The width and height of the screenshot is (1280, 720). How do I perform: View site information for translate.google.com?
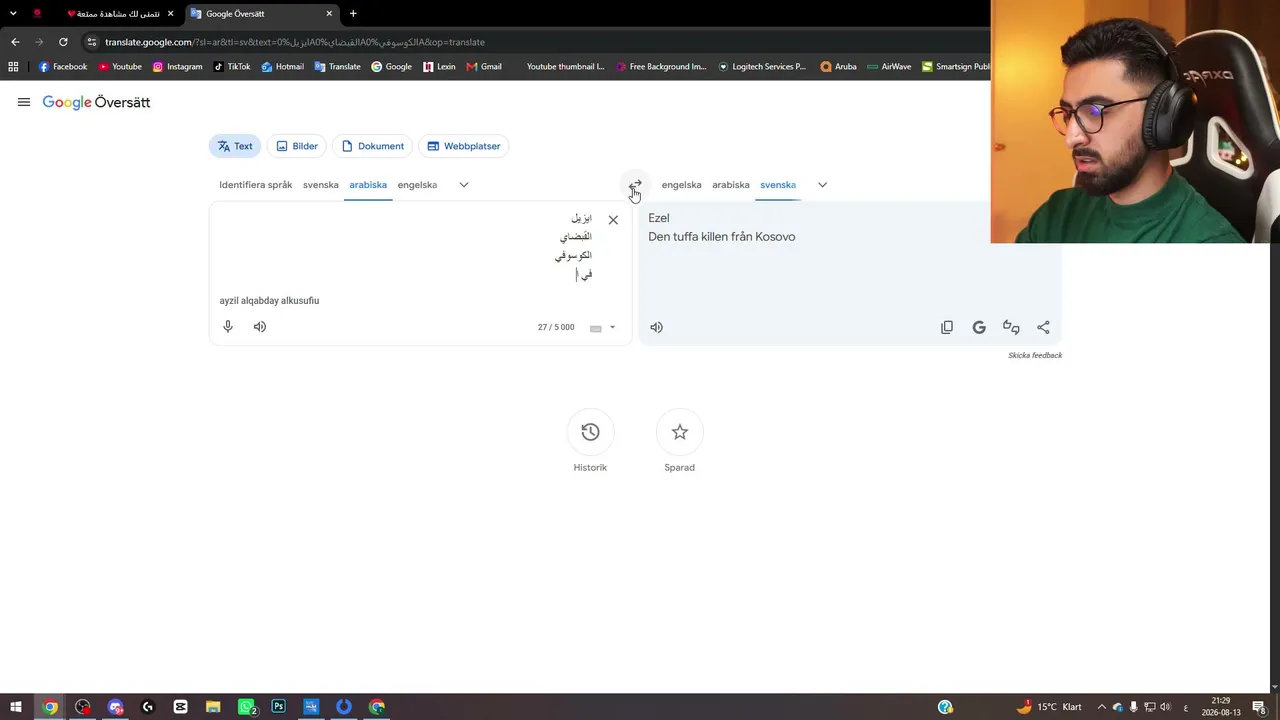click(92, 42)
